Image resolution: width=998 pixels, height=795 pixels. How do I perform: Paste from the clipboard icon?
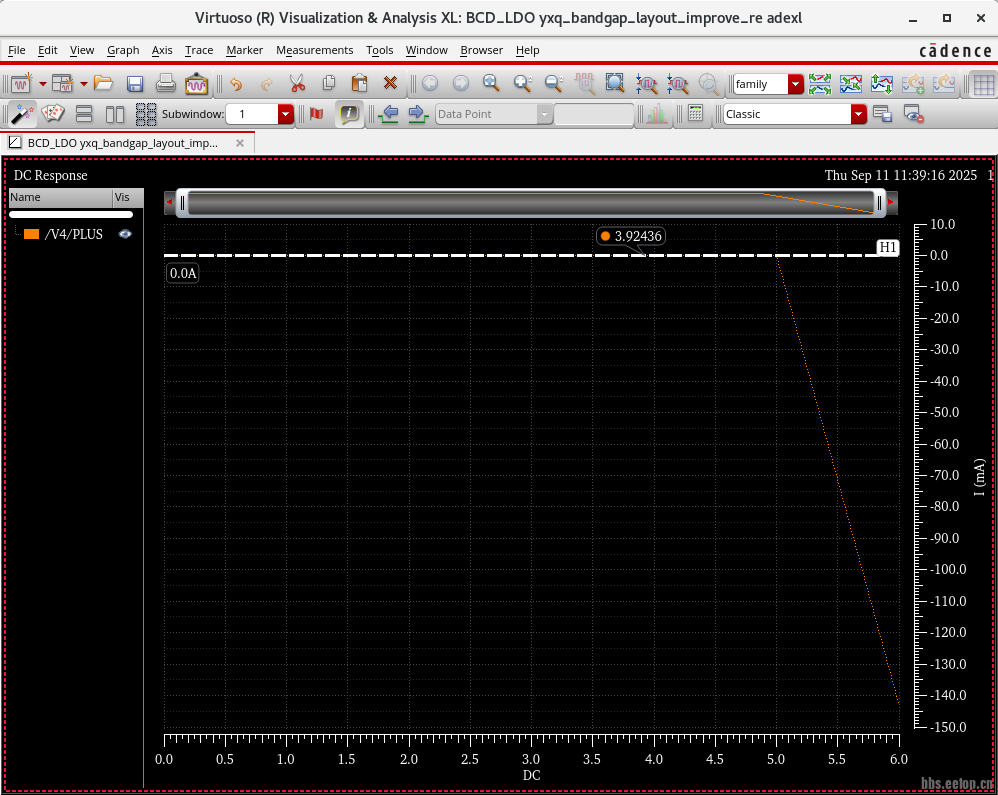click(x=360, y=83)
